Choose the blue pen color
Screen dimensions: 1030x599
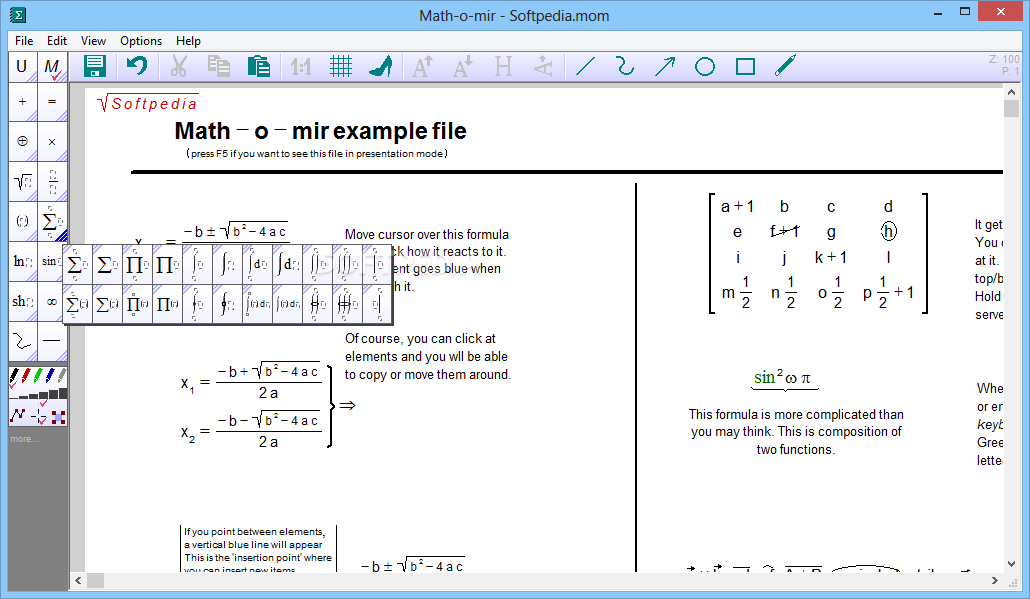50,376
